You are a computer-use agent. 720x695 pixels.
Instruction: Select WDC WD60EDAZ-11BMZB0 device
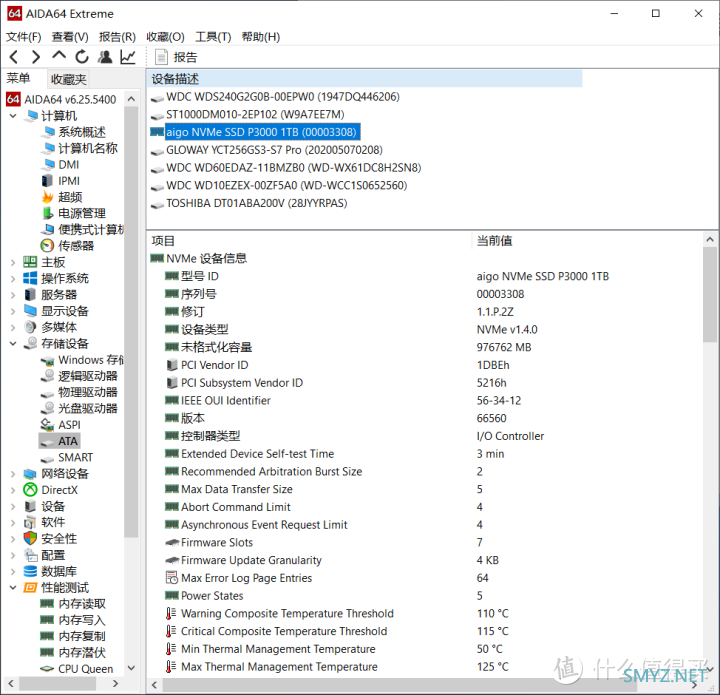point(294,168)
